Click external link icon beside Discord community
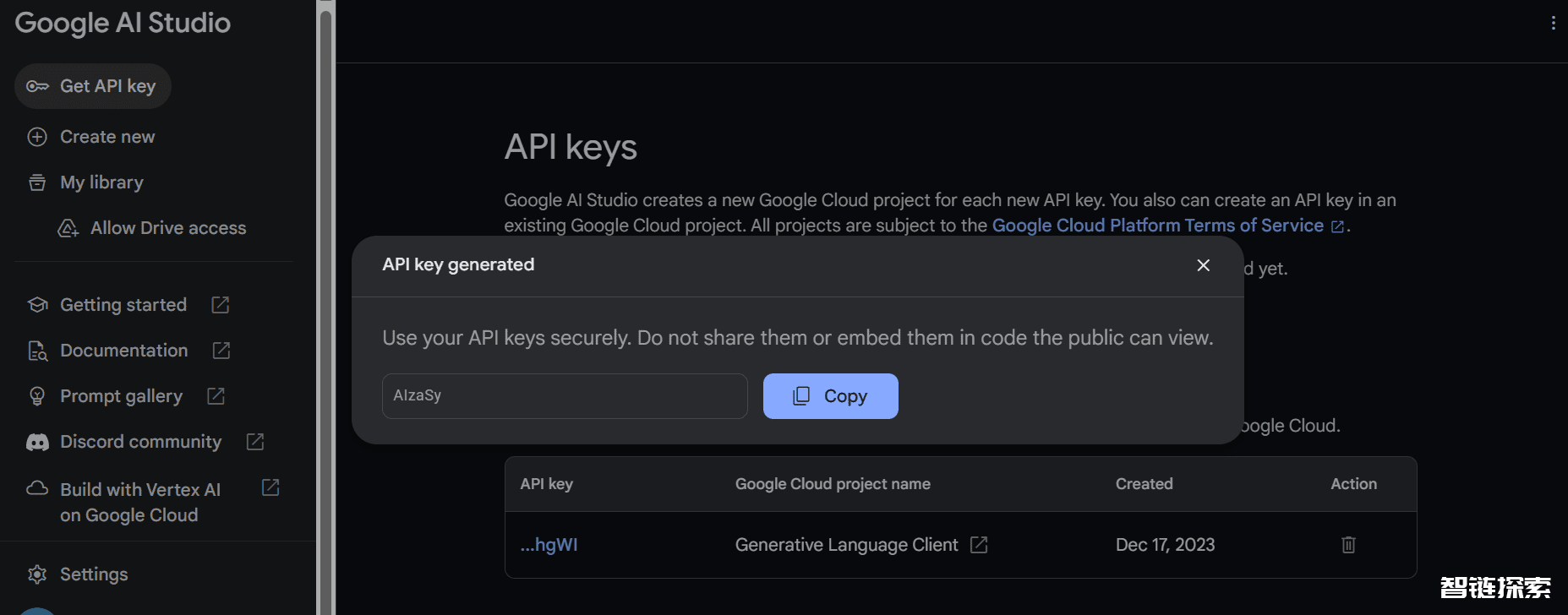 tap(255, 441)
